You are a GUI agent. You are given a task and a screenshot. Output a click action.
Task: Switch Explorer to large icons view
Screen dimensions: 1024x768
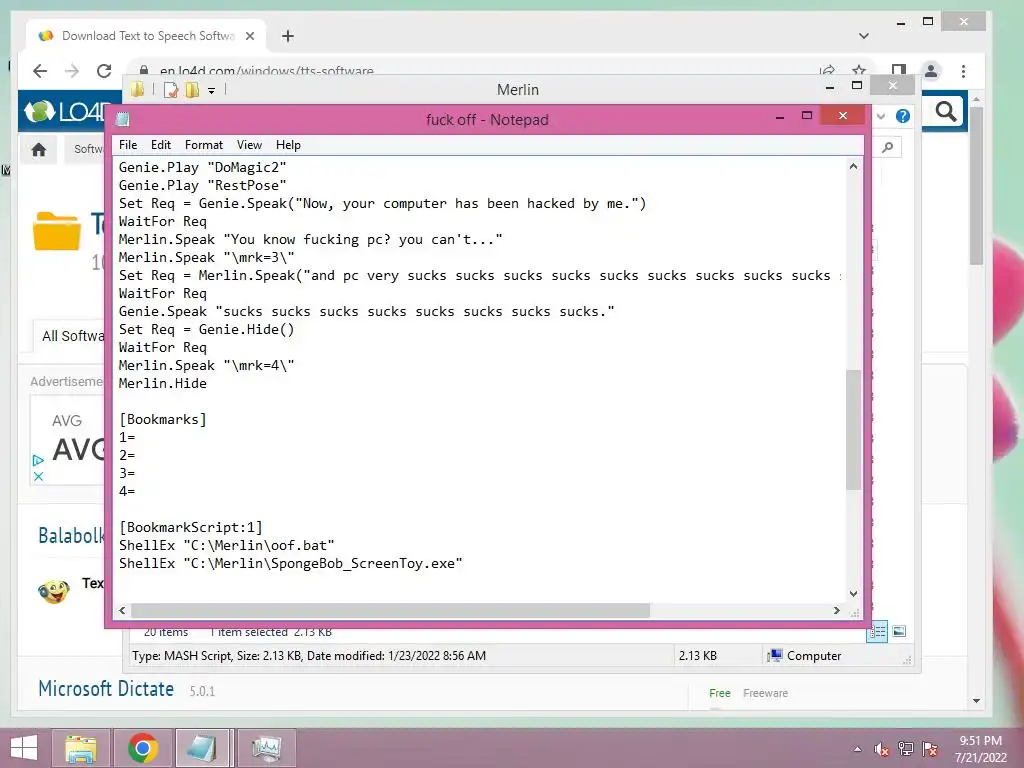[x=899, y=631]
